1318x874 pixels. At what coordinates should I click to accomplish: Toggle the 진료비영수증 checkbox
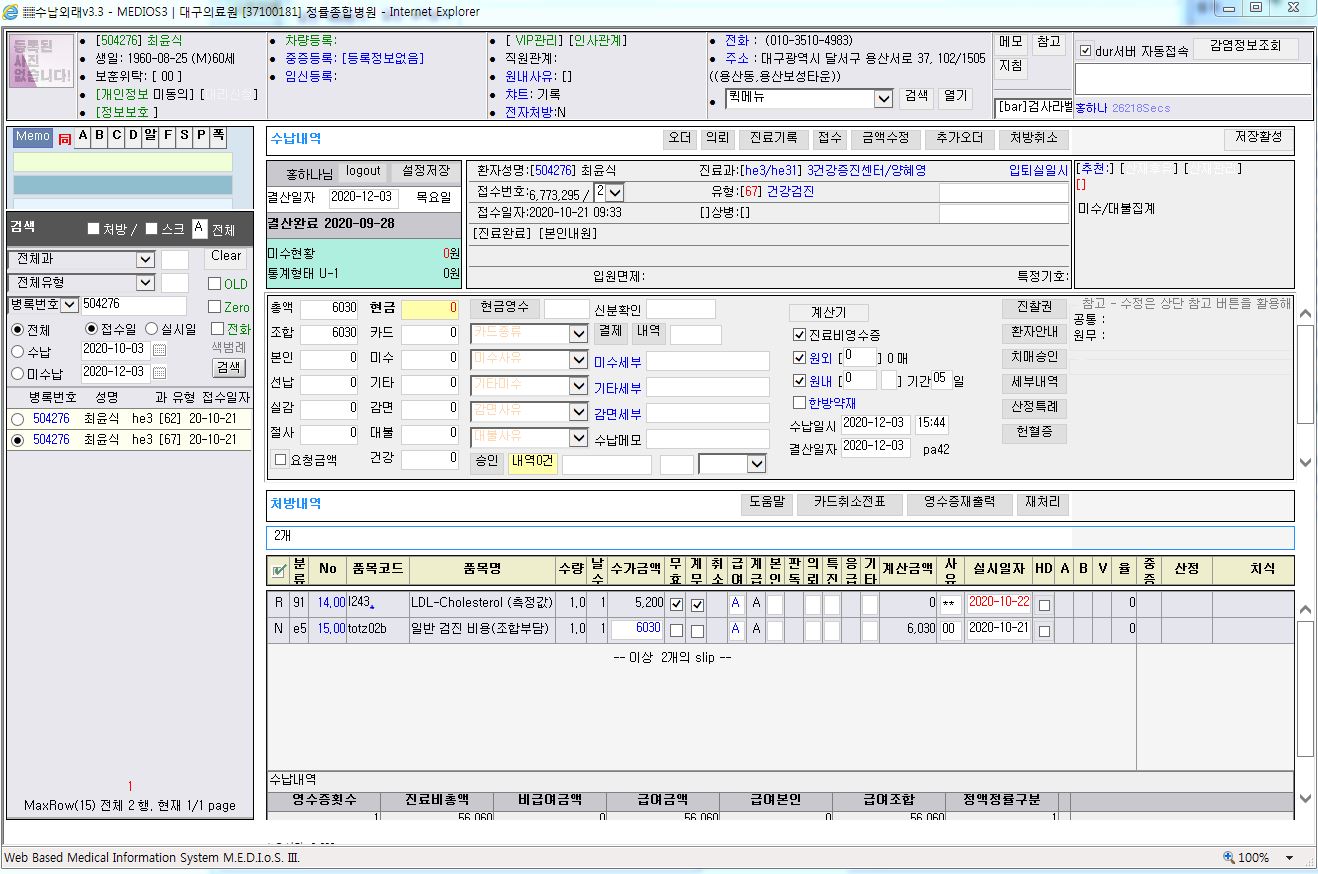tap(799, 335)
